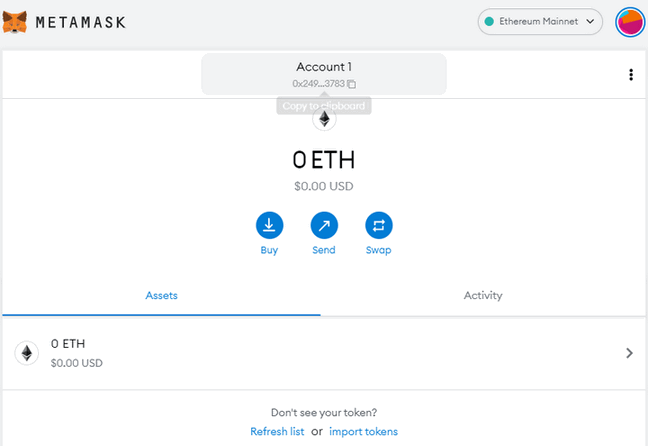Image resolution: width=648 pixels, height=446 pixels.
Task: Click the Send arrow icon button
Action: [x=324, y=225]
